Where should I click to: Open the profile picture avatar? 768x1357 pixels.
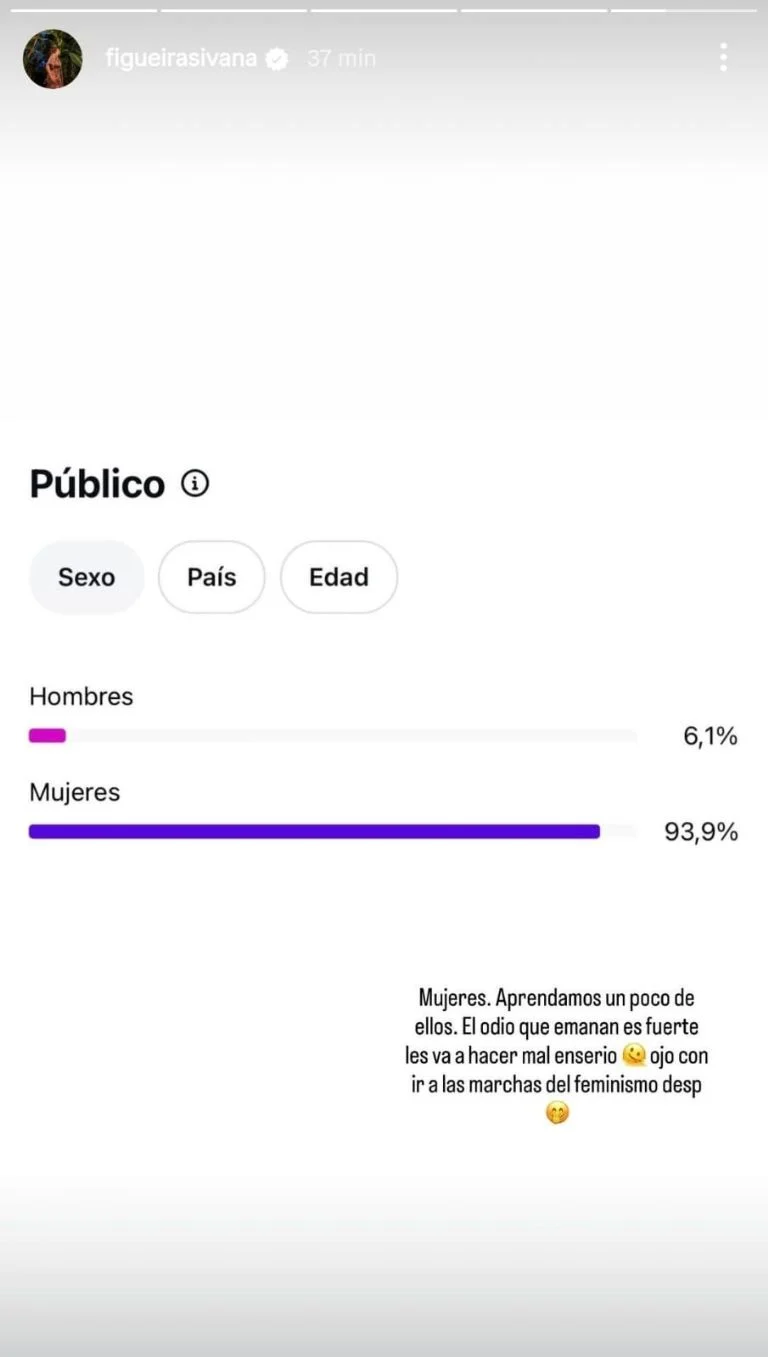tap(52, 59)
